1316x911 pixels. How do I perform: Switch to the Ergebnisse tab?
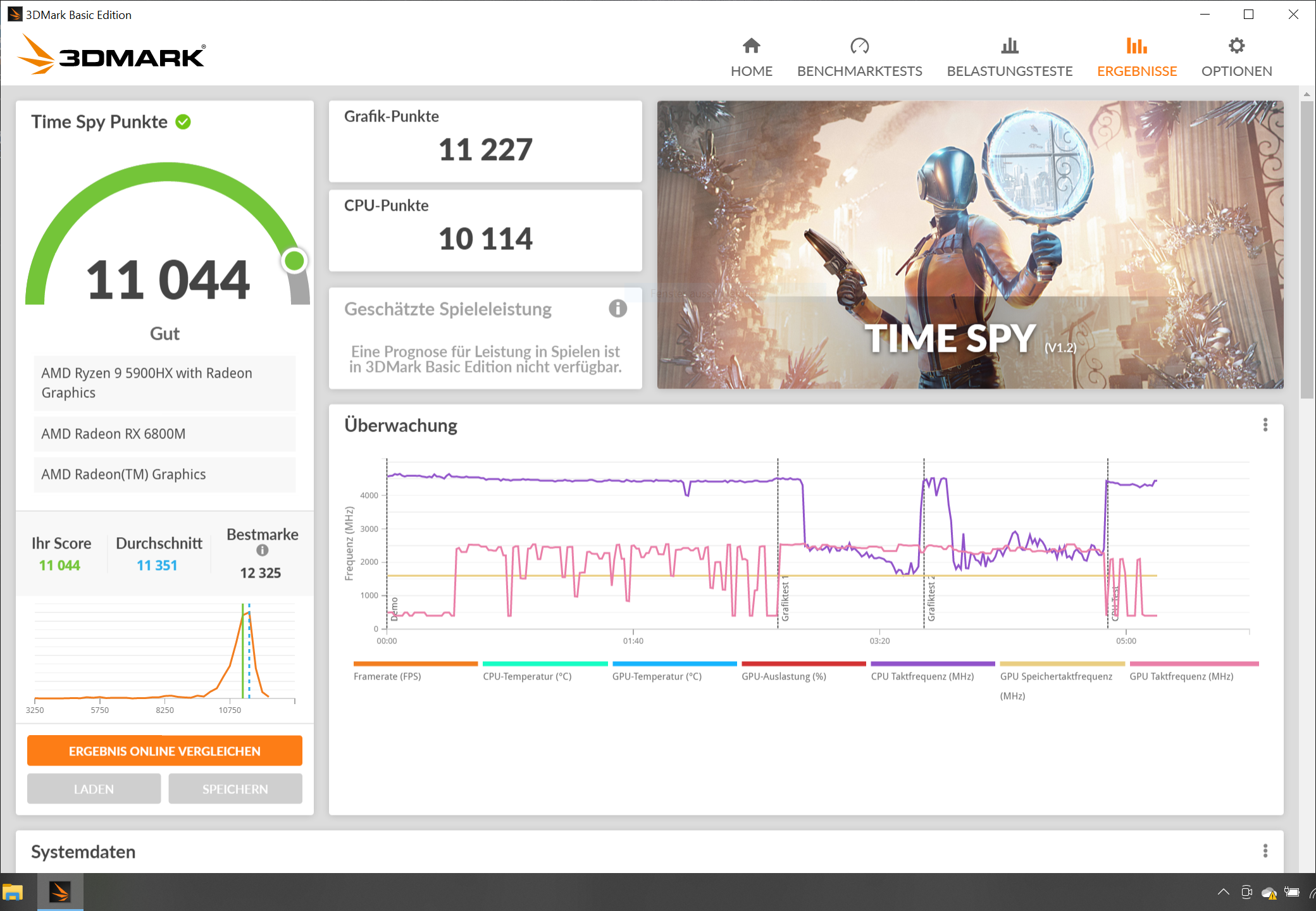1136,57
